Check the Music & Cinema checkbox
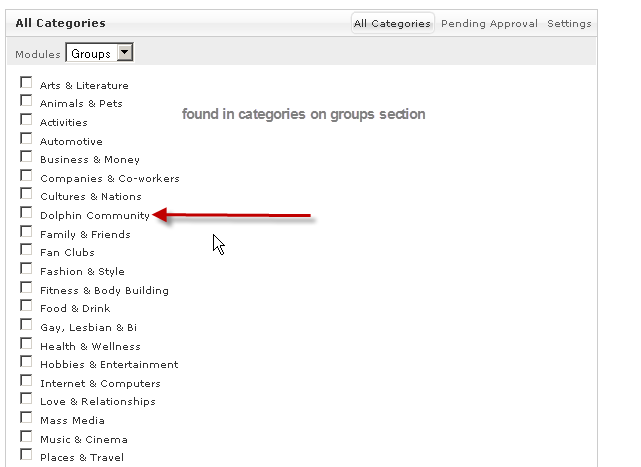 click(x=26, y=438)
